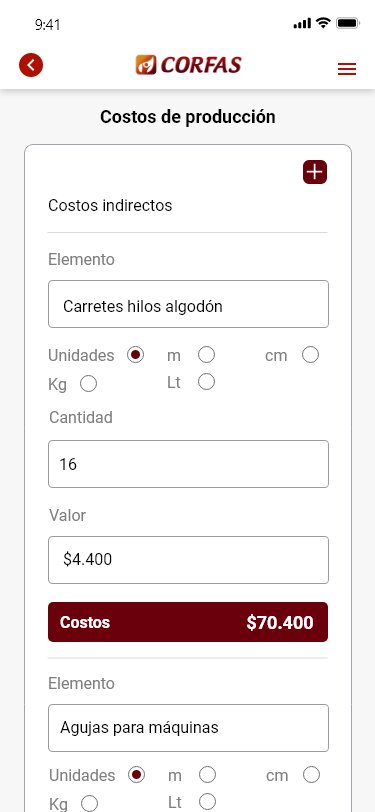The width and height of the screenshot is (375, 812).
Task: Add a new cost with plus icon
Action: tap(315, 172)
